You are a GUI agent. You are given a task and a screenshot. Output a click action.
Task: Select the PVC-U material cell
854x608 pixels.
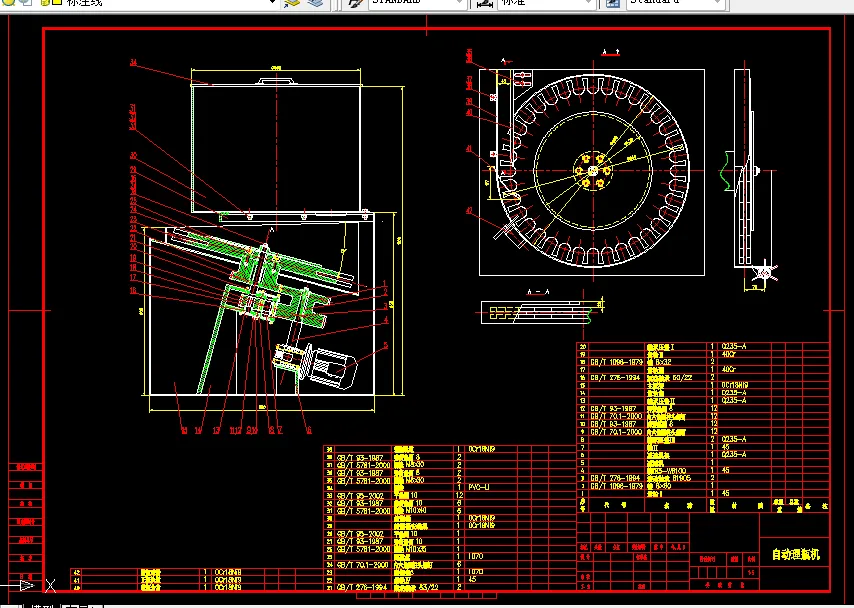click(479, 487)
